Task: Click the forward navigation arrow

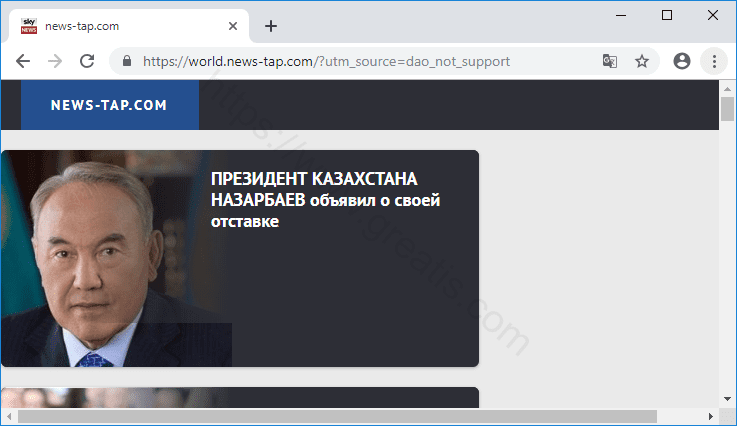Action: (55, 61)
